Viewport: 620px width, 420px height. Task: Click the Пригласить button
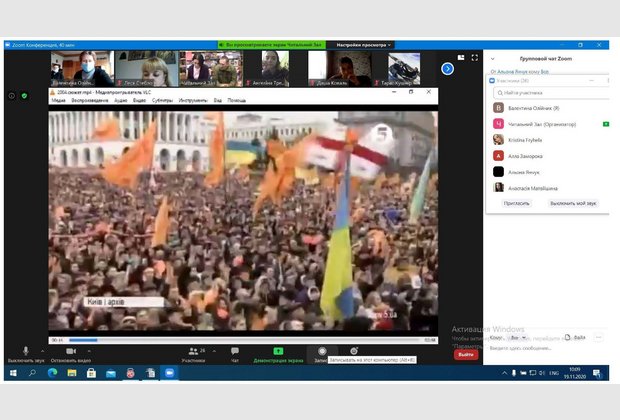pos(516,202)
